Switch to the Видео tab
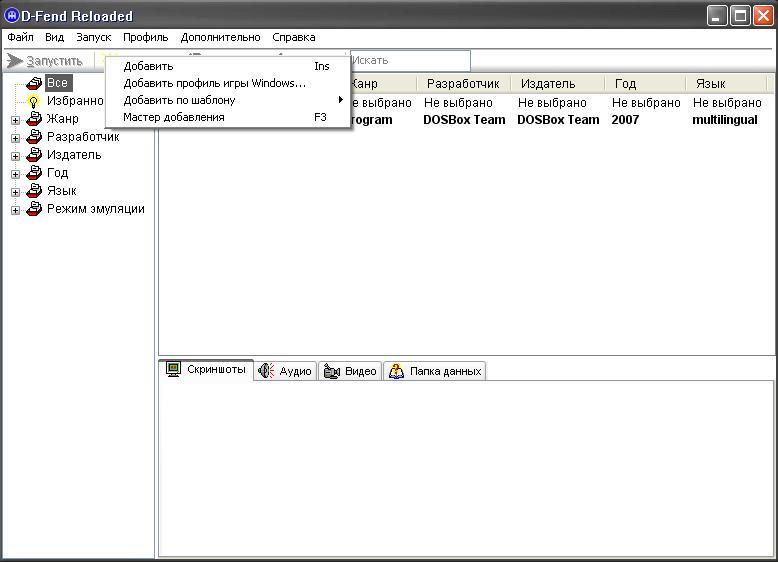Screen dimensions: 778x562 [350, 371]
